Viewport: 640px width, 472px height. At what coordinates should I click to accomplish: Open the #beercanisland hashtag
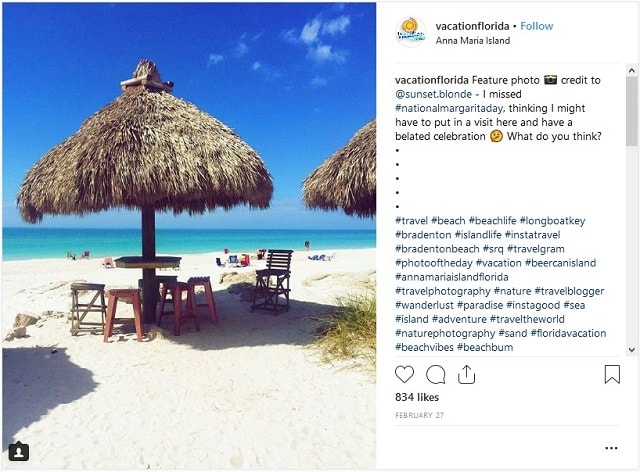pos(560,263)
